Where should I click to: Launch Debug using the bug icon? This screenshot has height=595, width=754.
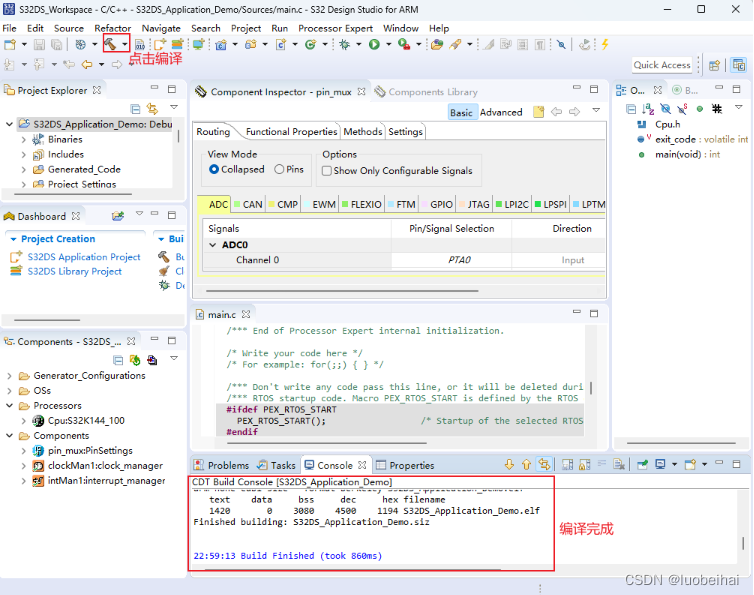[344, 45]
